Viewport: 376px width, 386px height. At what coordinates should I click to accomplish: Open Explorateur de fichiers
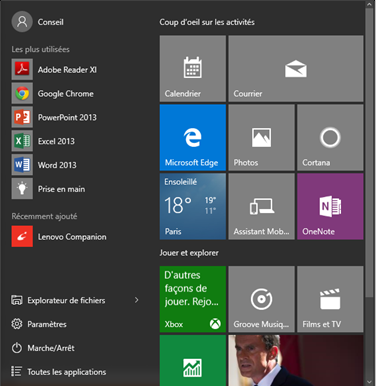pos(58,300)
